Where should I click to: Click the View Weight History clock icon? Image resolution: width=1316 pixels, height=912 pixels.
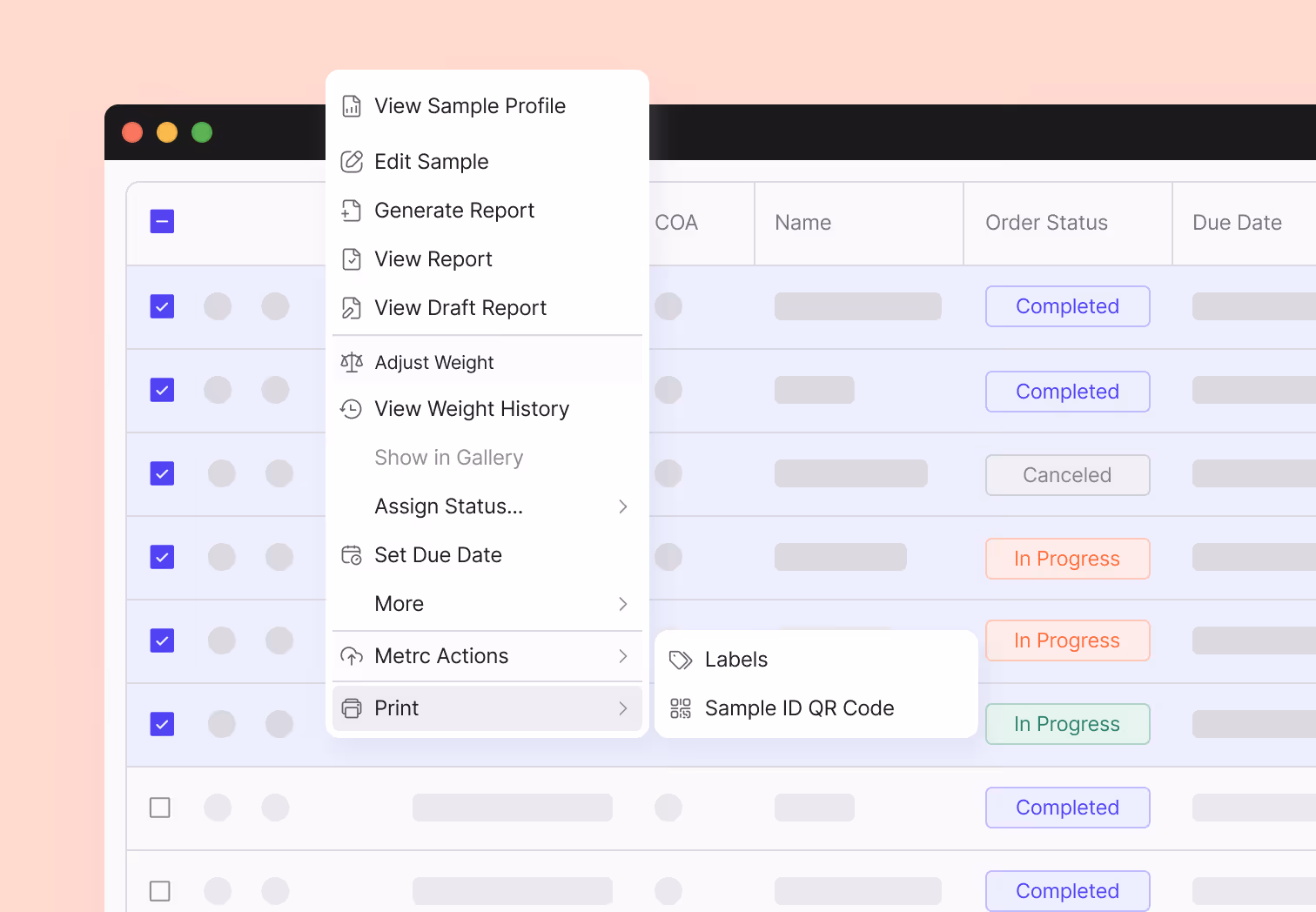(x=352, y=408)
